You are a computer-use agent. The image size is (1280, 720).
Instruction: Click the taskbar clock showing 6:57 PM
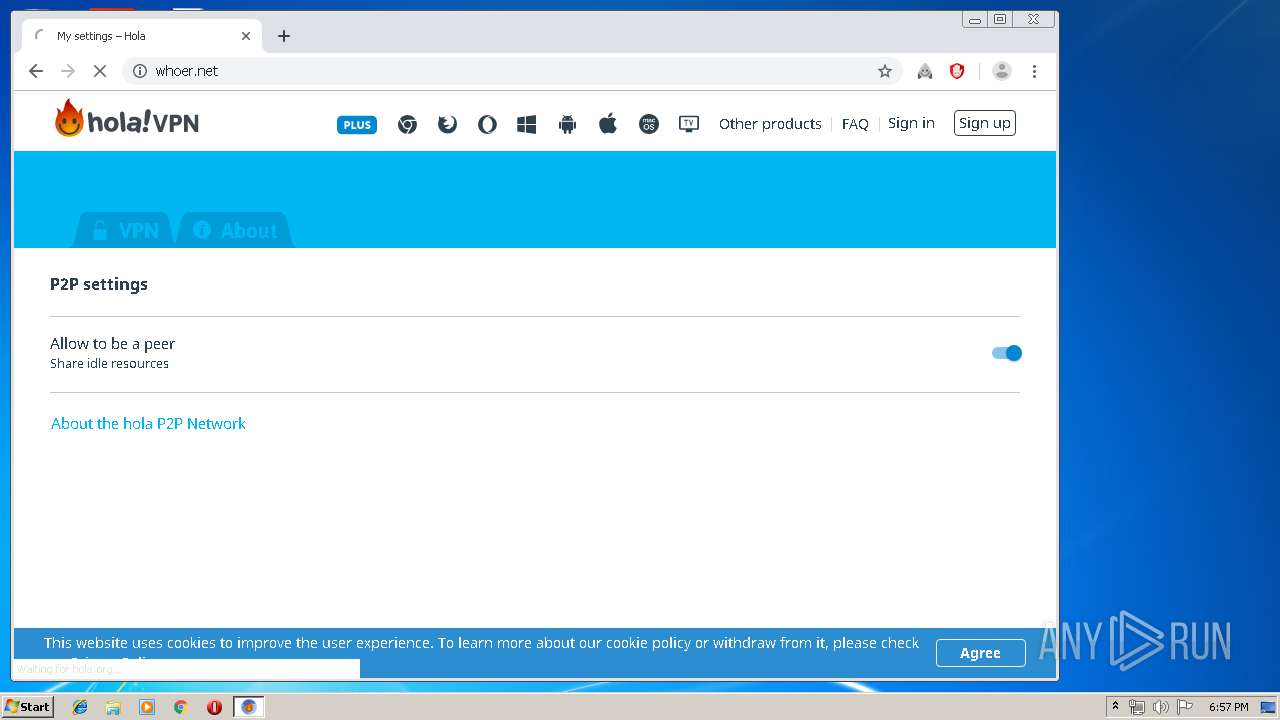coord(1229,707)
